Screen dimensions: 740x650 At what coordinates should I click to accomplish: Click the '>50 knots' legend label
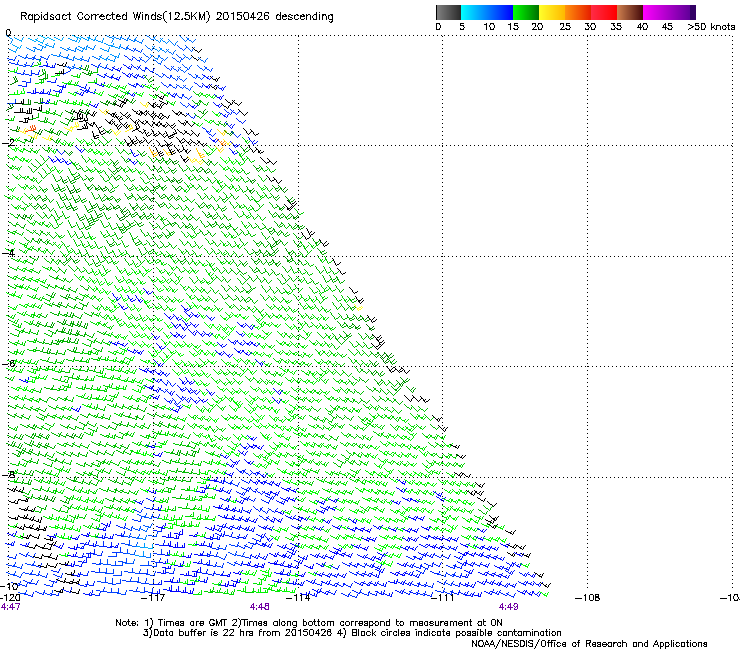click(x=711, y=27)
